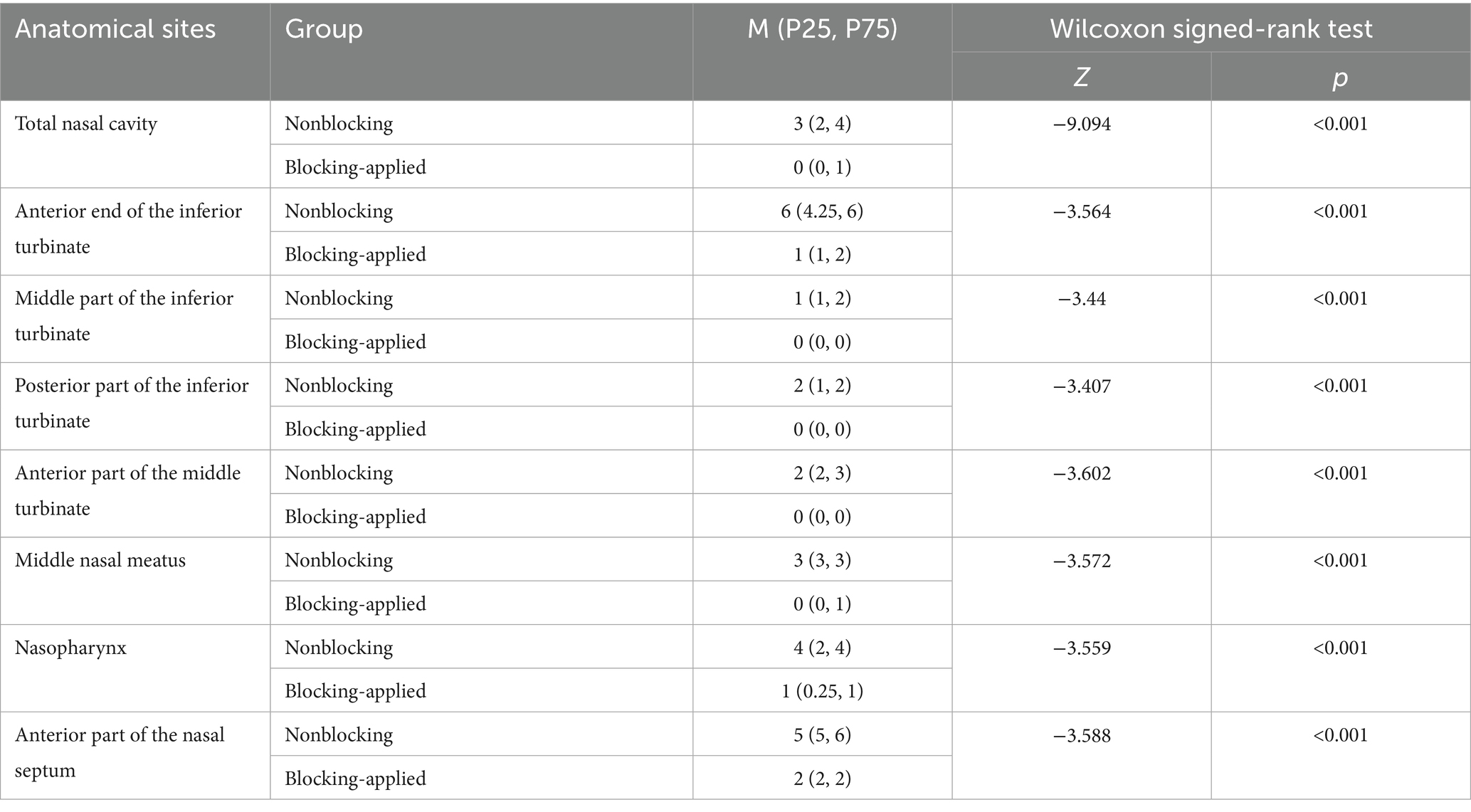The width and height of the screenshot is (1471, 812).
Task: Select the 'Middle nasal meatus' cell
Action: 100,560
